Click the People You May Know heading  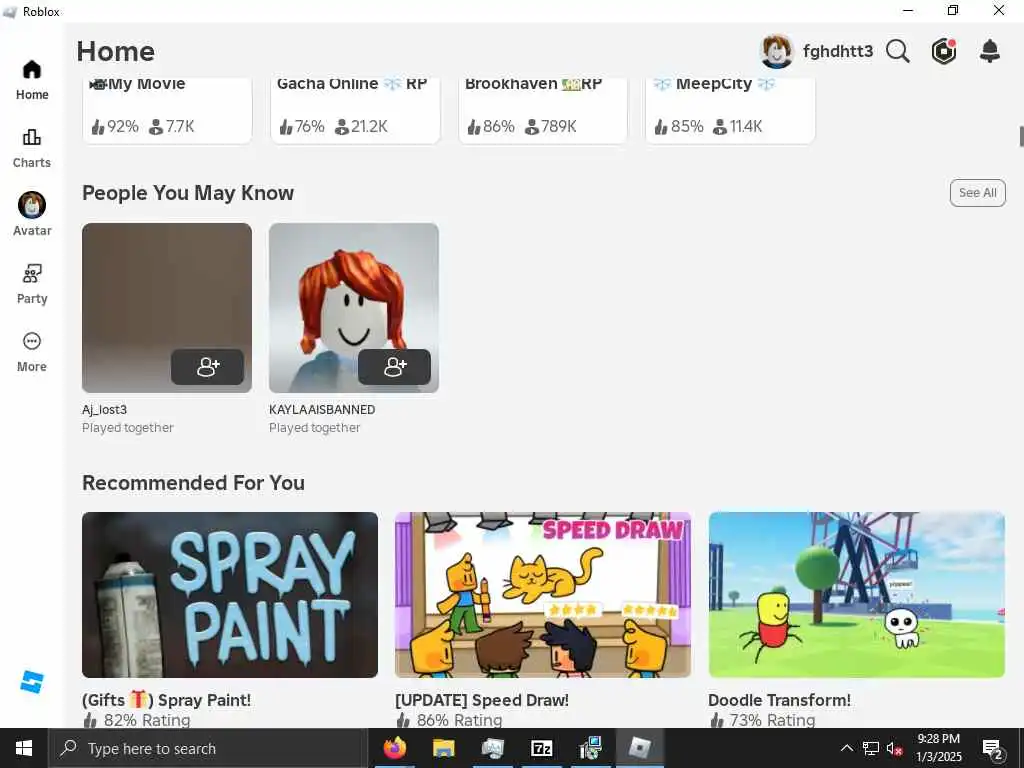point(188,193)
